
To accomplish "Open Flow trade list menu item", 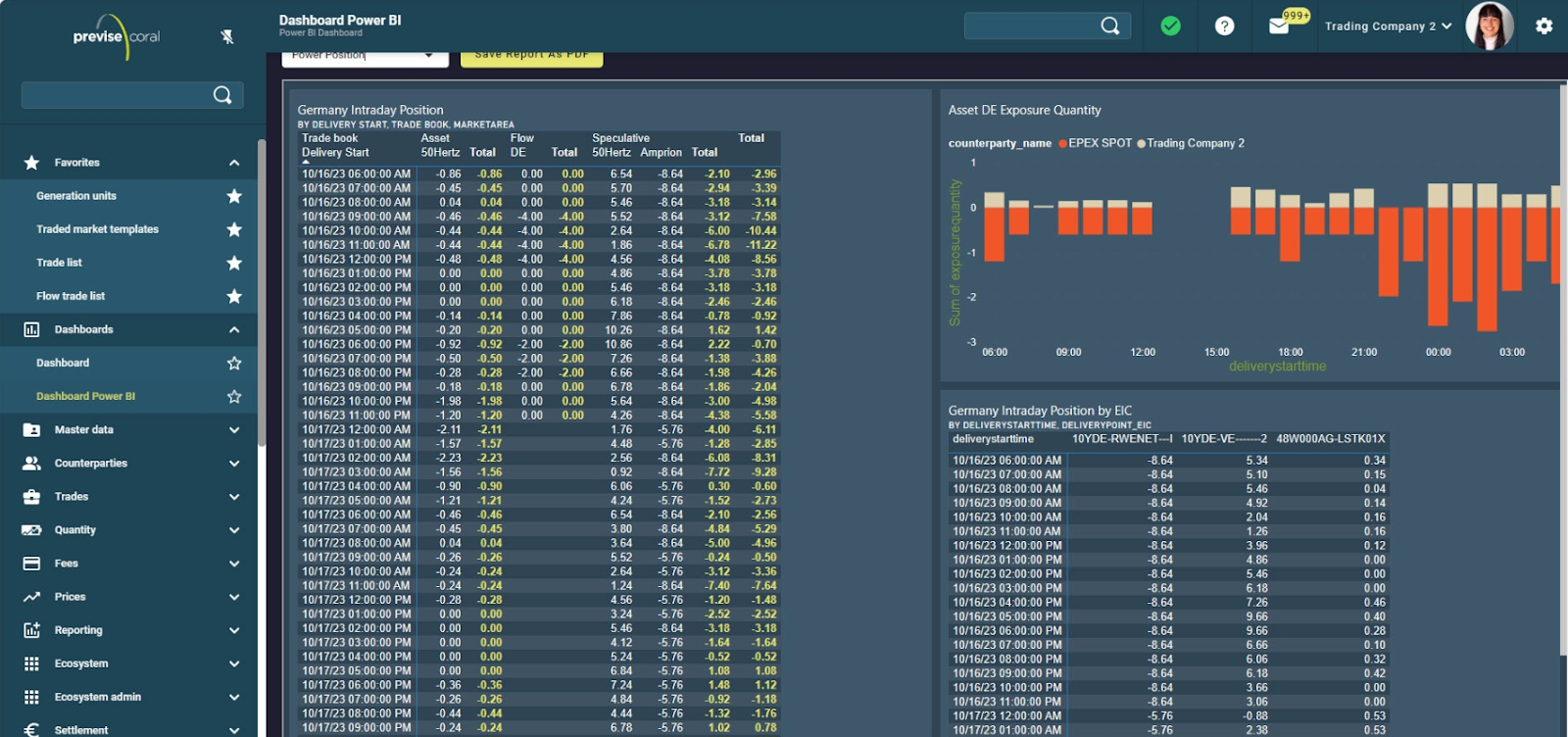I will click(71, 296).
